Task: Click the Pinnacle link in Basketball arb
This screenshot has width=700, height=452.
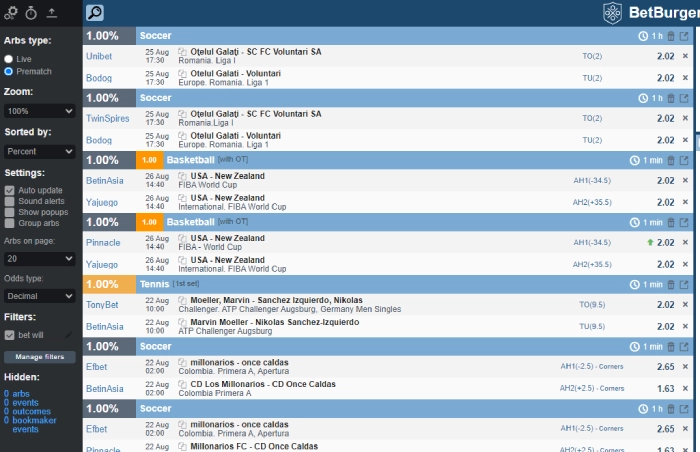Action: pos(103,243)
